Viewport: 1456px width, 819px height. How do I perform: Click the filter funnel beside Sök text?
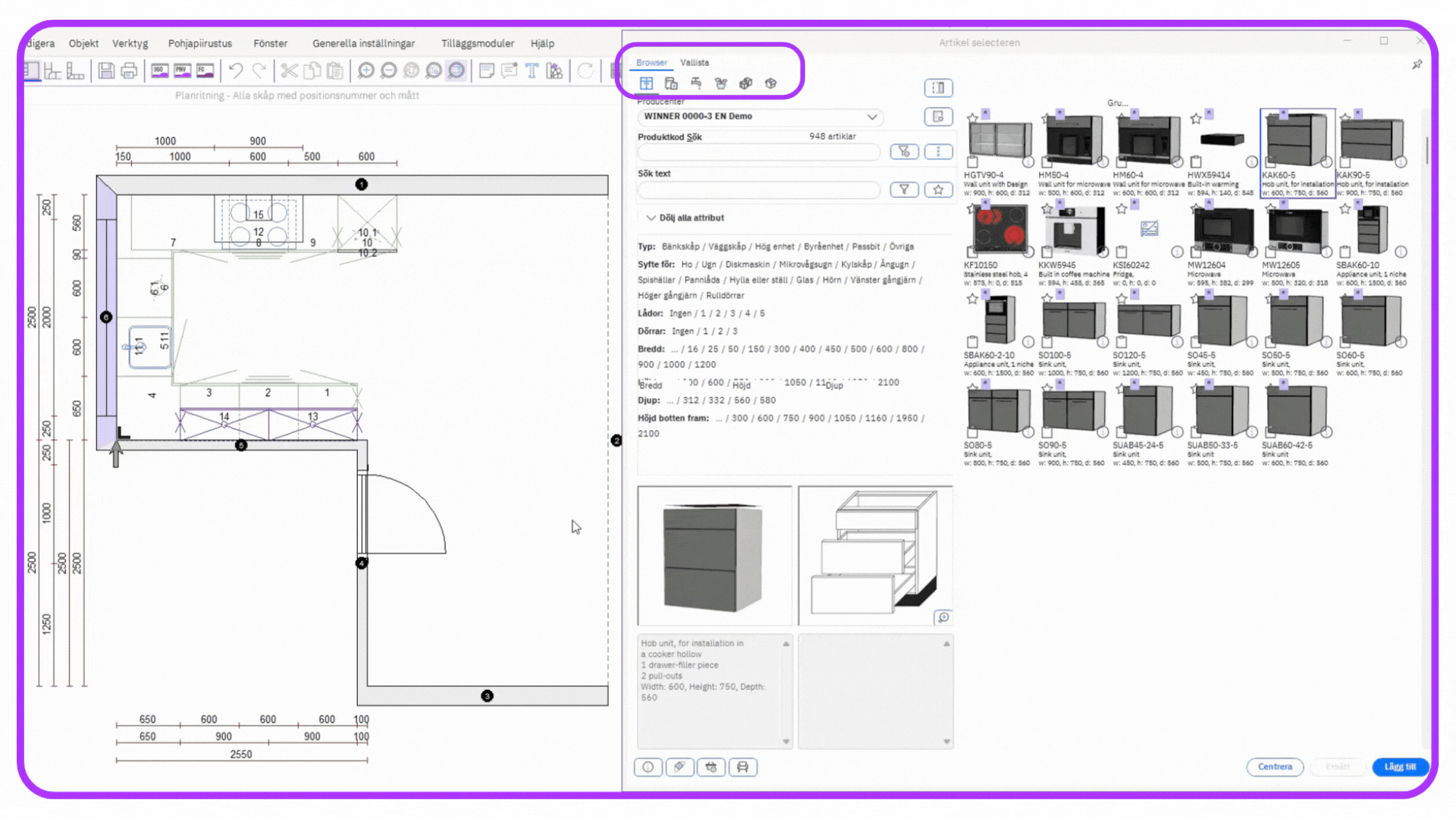(x=904, y=190)
